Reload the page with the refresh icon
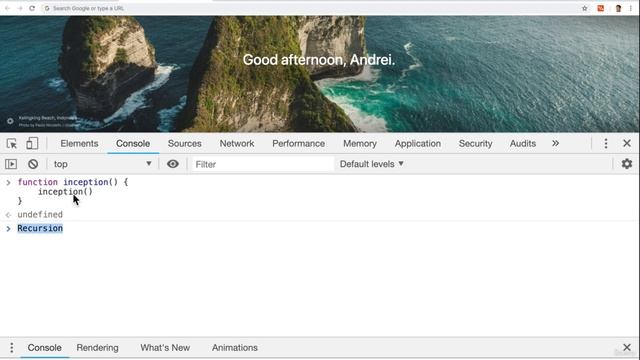 pos(32,8)
